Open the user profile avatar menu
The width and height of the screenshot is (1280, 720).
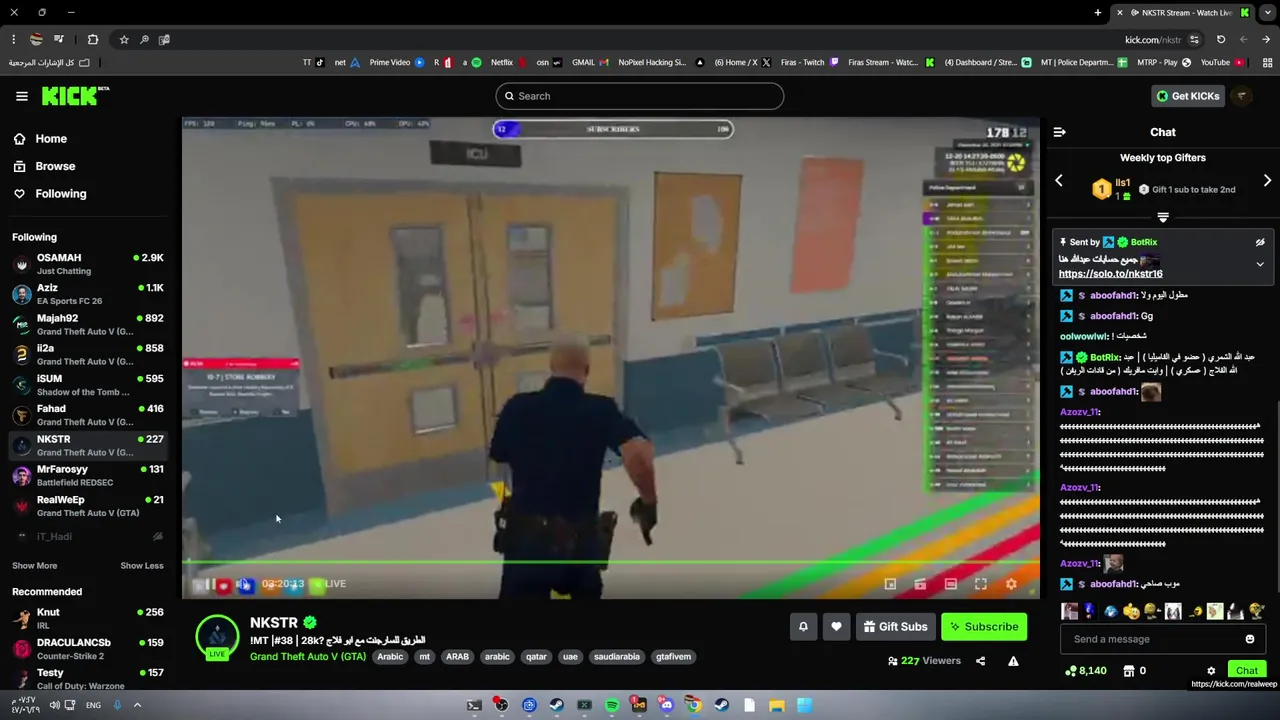(x=1242, y=96)
